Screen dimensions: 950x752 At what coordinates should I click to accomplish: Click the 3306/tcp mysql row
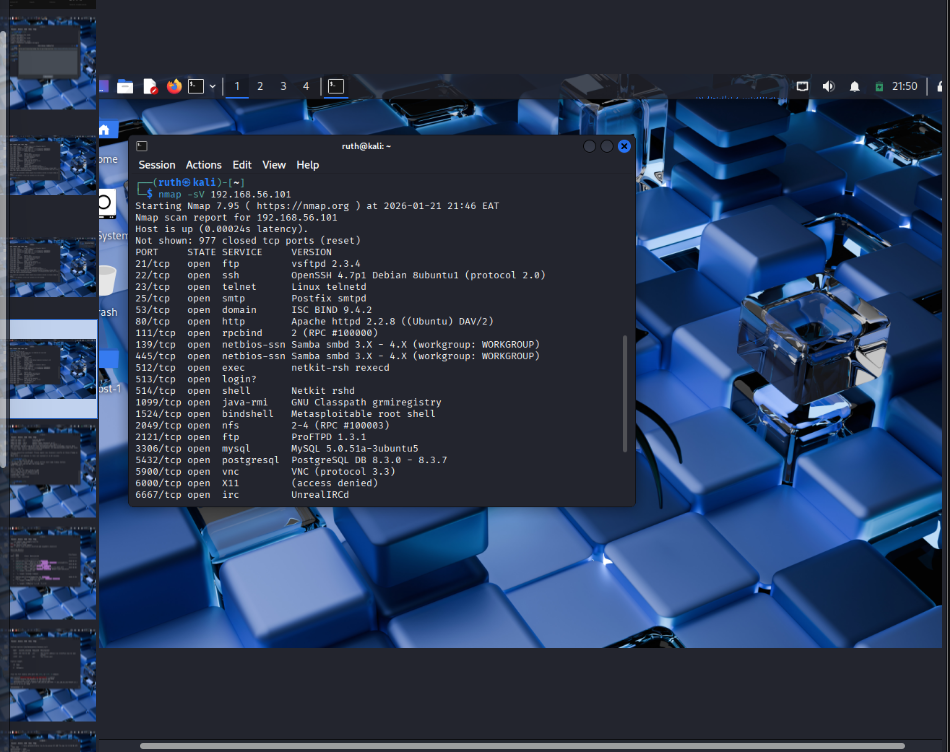pos(277,448)
